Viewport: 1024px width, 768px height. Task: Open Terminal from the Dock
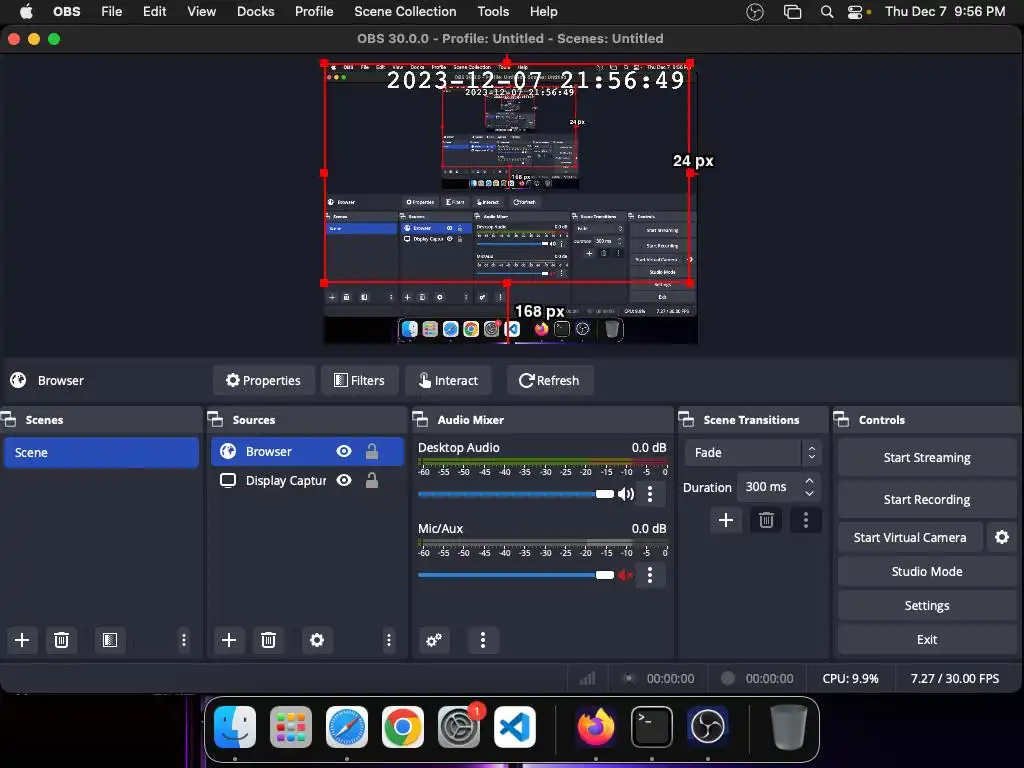[x=652, y=726]
